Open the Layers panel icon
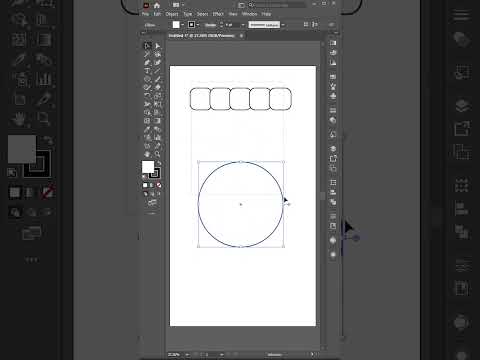 (x=333, y=149)
